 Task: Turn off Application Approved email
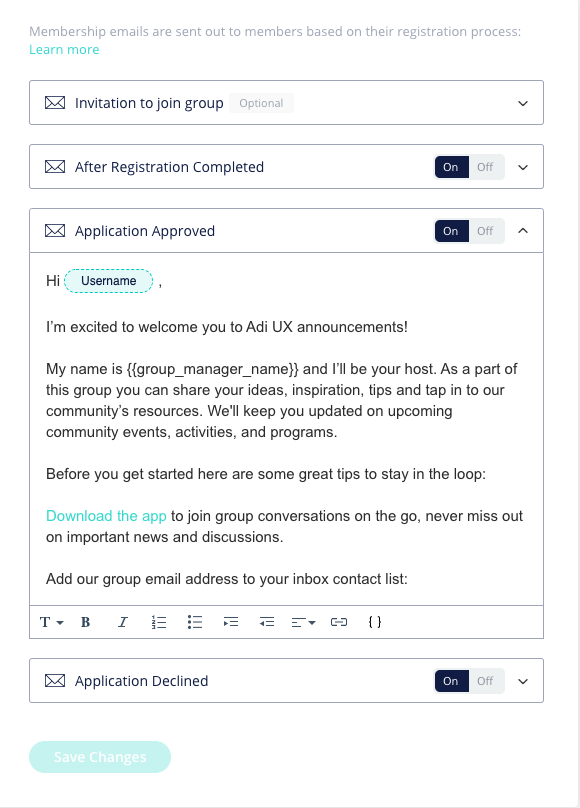coord(485,231)
